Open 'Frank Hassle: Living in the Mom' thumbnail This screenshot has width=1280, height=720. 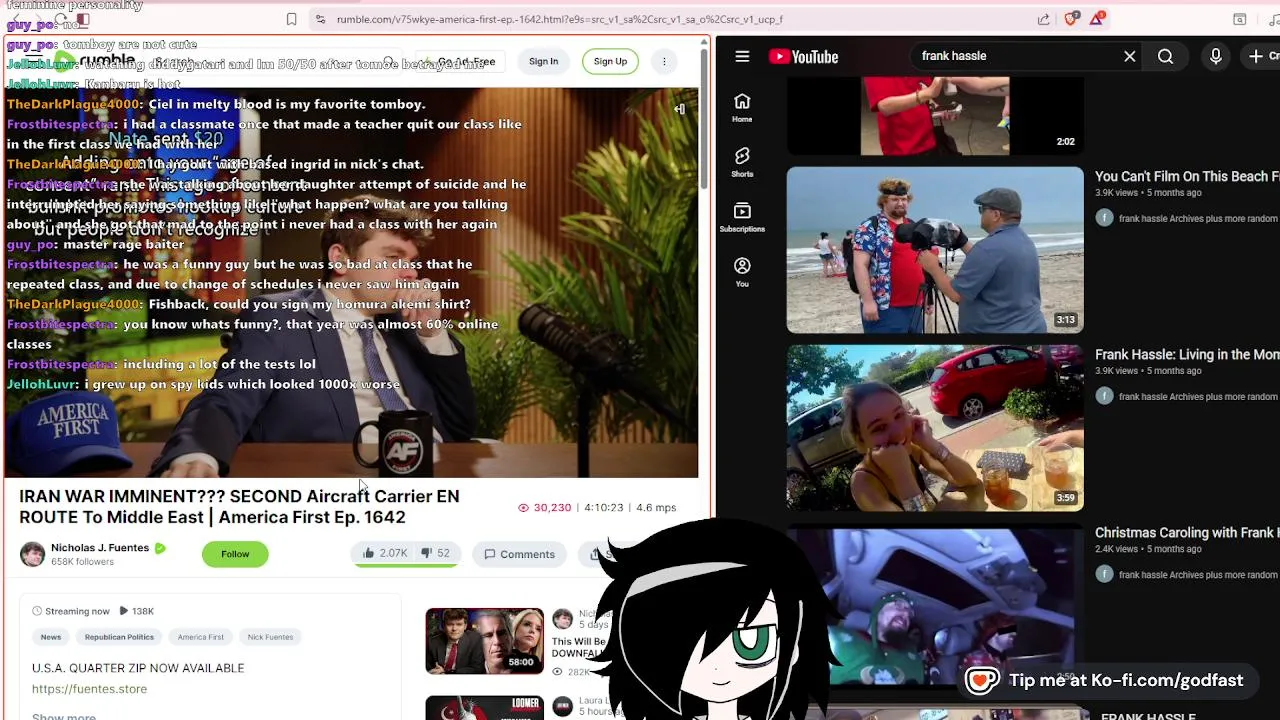[x=935, y=428]
